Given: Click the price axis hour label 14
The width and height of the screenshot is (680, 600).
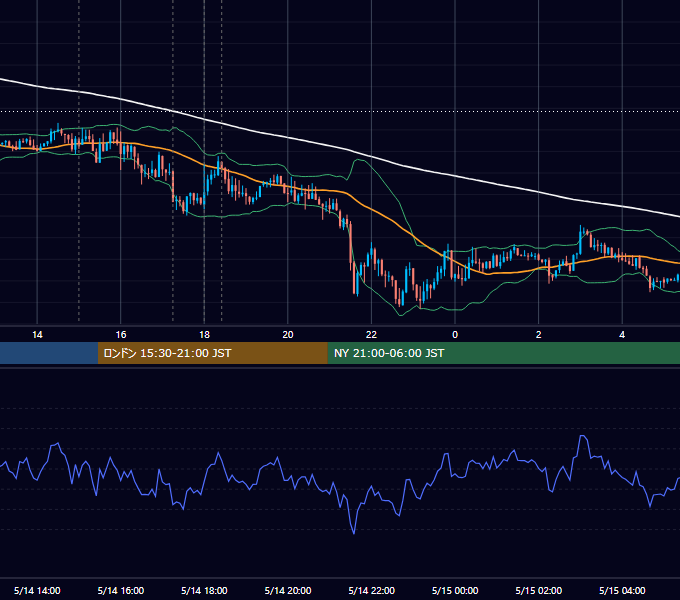Looking at the screenshot, I should pyautogui.click(x=37, y=335).
